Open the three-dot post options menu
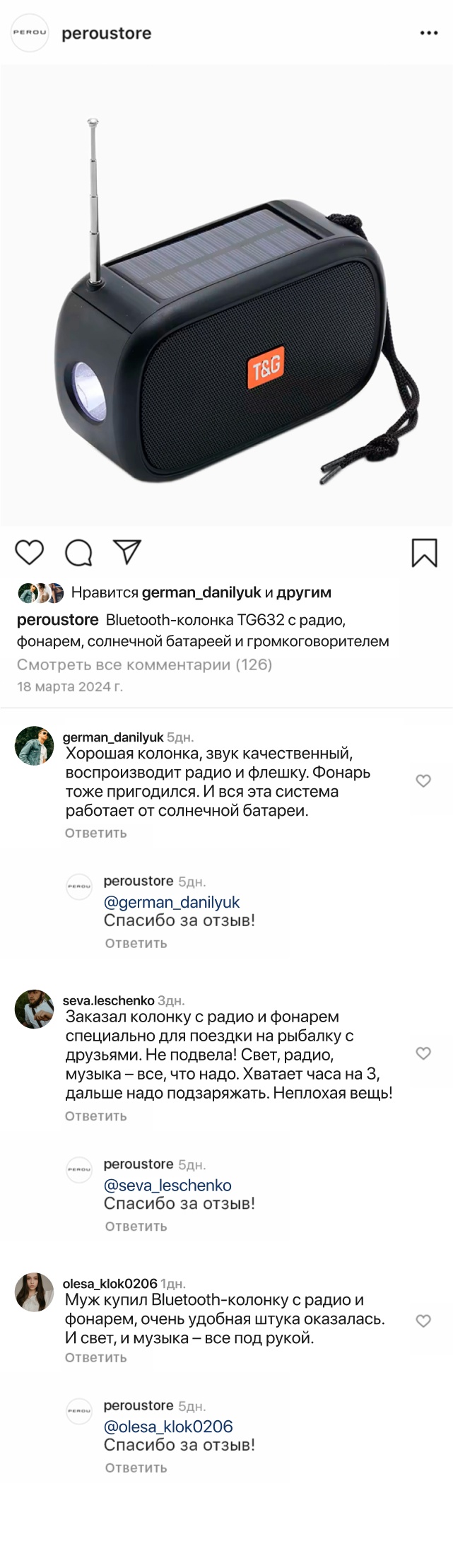 click(x=429, y=33)
